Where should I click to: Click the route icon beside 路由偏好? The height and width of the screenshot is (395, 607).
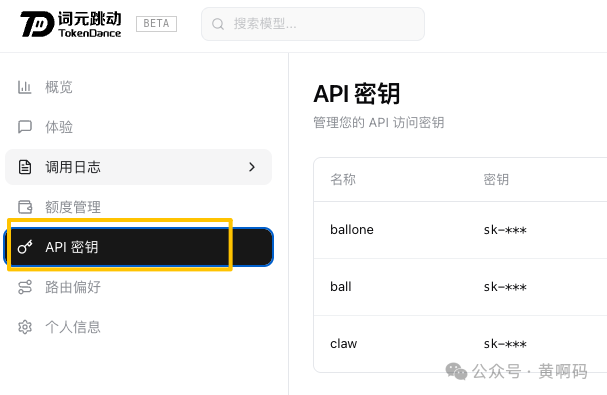pyautogui.click(x=25, y=287)
